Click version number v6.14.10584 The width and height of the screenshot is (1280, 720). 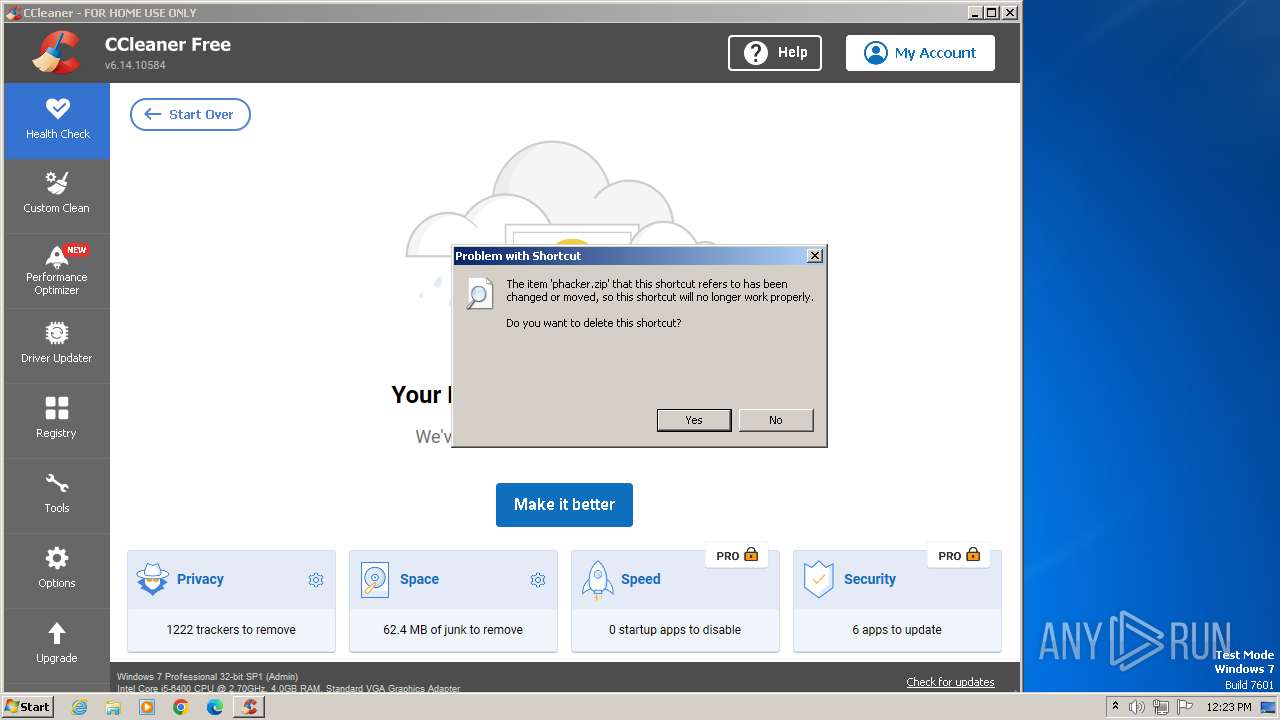pyautogui.click(x=135, y=65)
